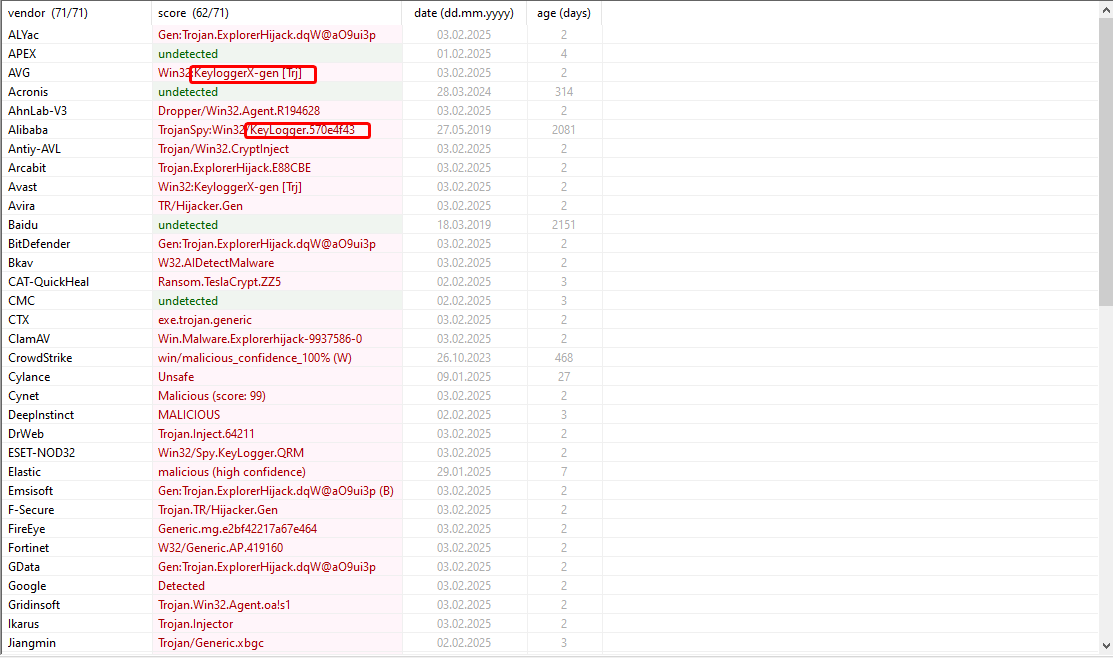Click the undetected result for Baidu

(188, 225)
